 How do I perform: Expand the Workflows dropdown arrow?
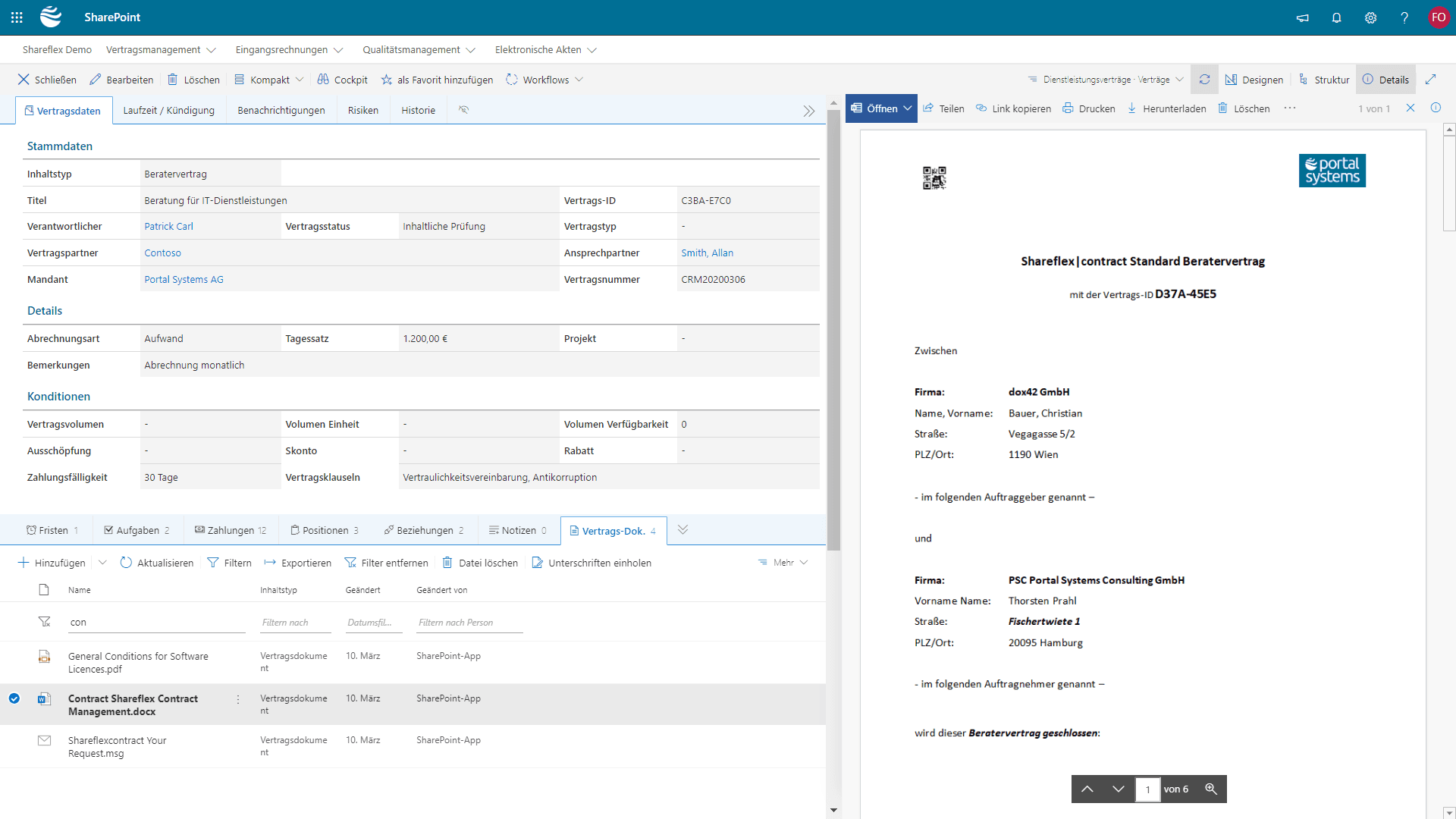point(579,80)
